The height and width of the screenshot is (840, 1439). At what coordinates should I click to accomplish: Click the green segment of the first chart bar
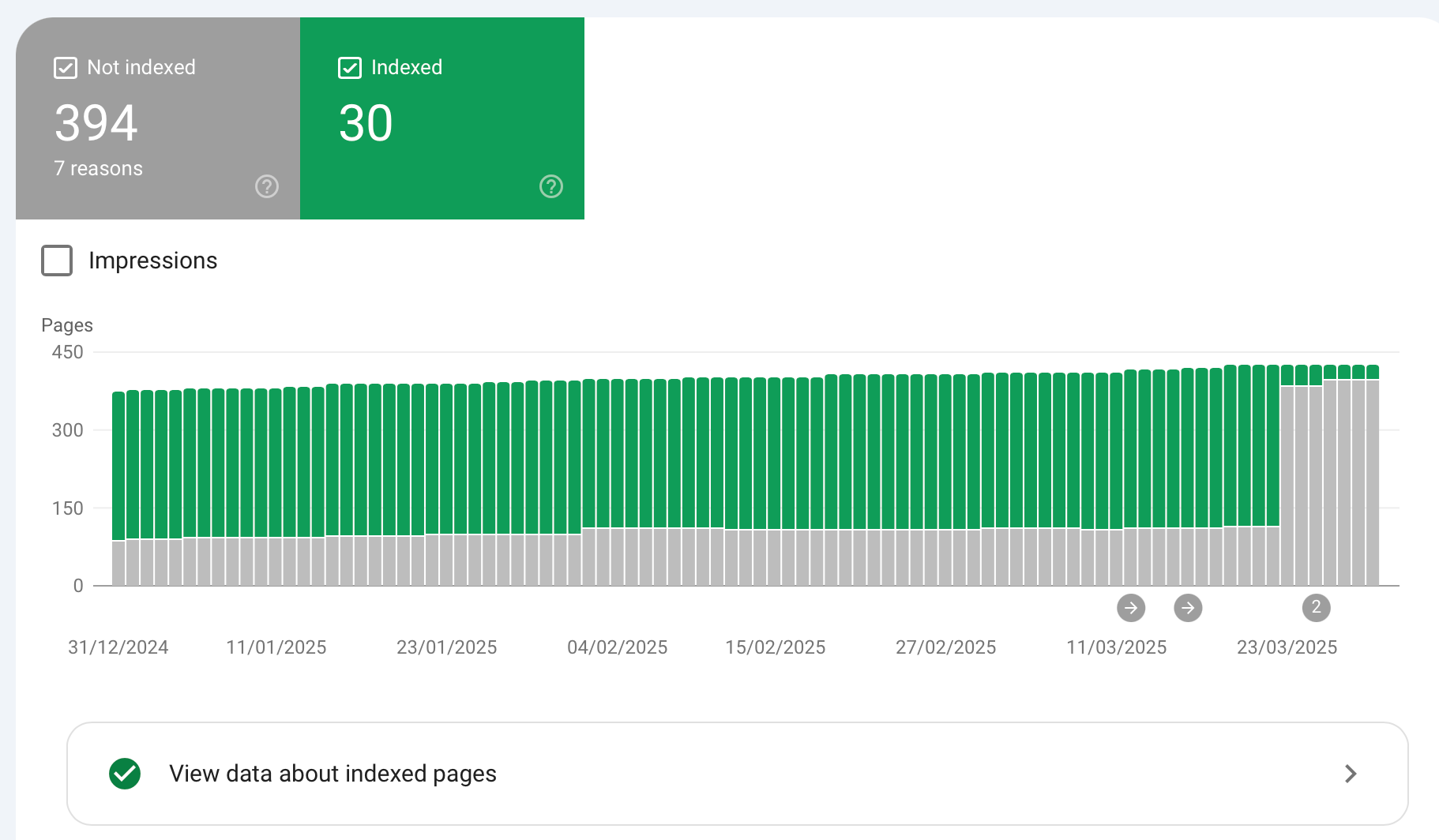tap(118, 466)
